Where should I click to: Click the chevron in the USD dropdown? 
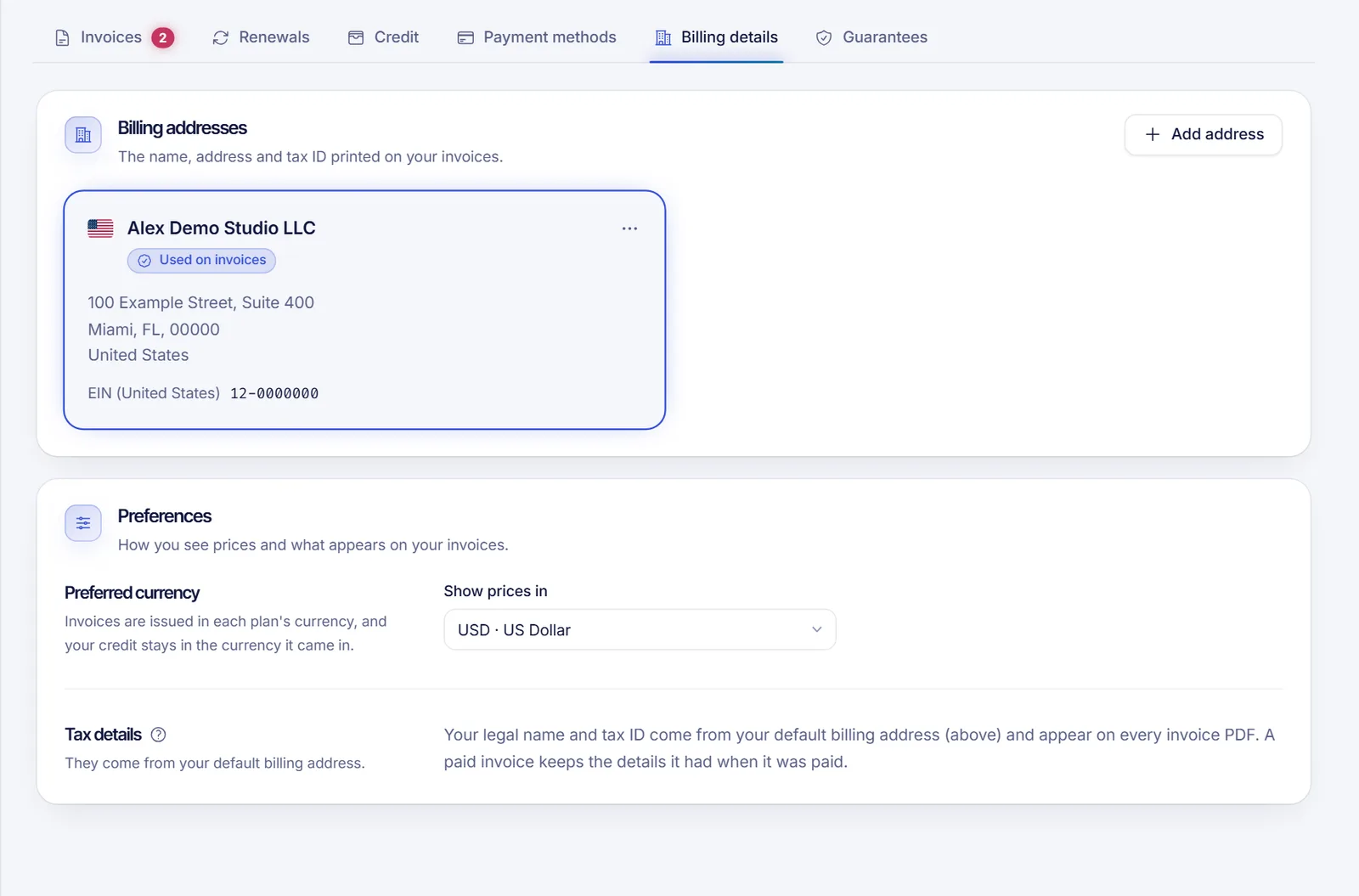coord(816,629)
